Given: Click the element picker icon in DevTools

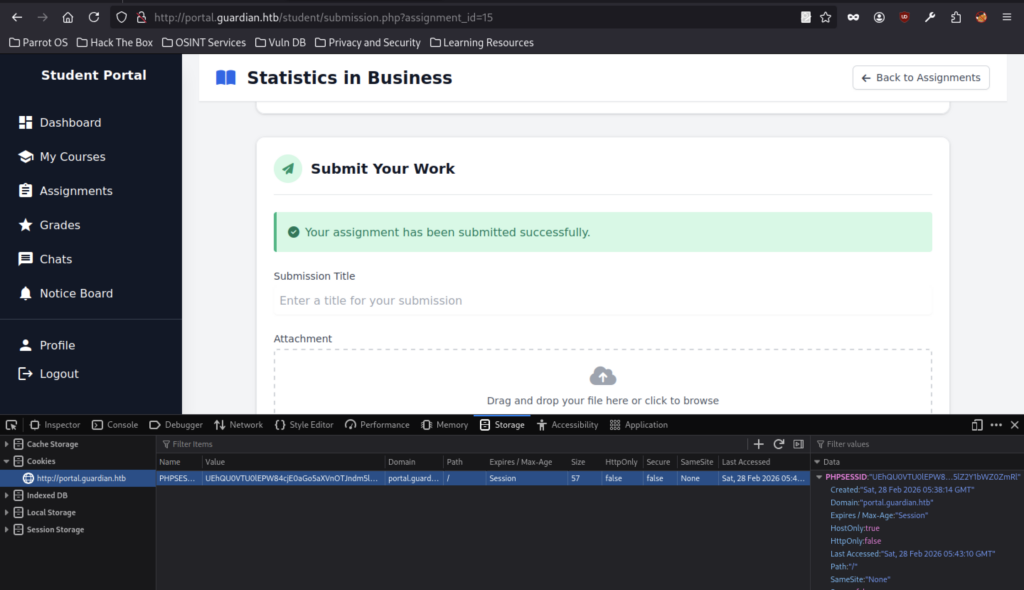Looking at the screenshot, I should pyautogui.click(x=11, y=425).
